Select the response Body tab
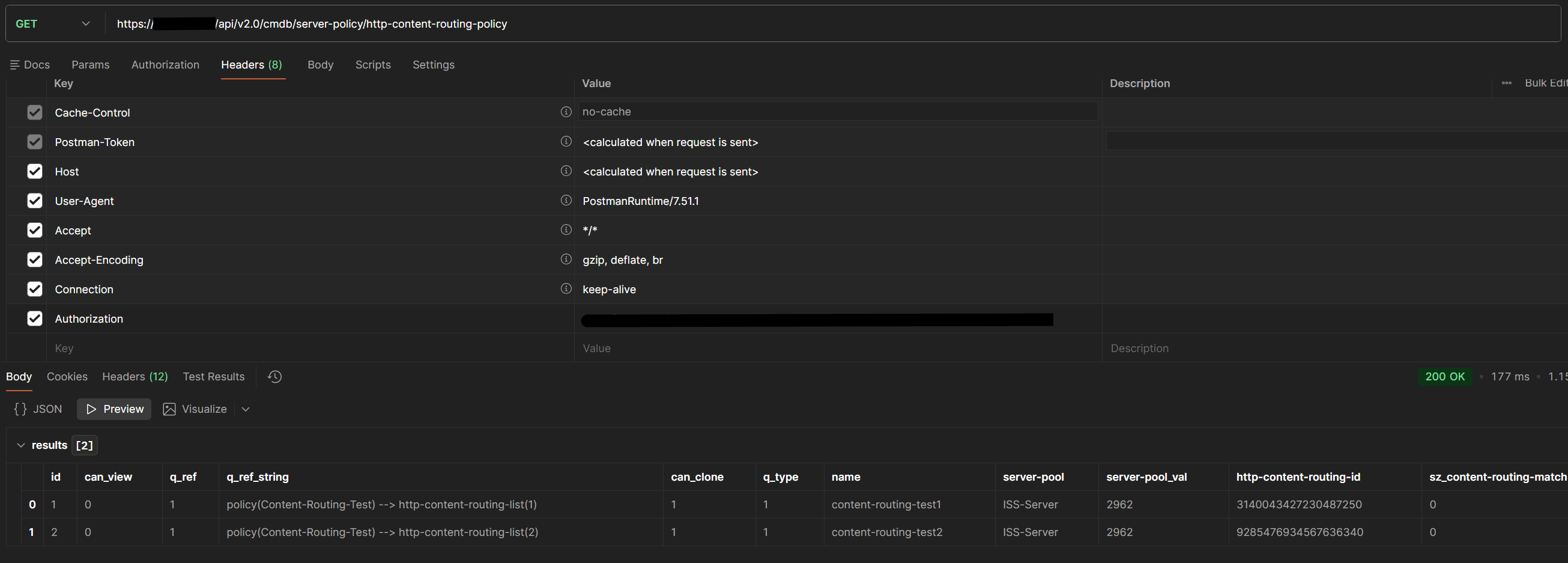This screenshot has height=563, width=1568. coord(19,377)
